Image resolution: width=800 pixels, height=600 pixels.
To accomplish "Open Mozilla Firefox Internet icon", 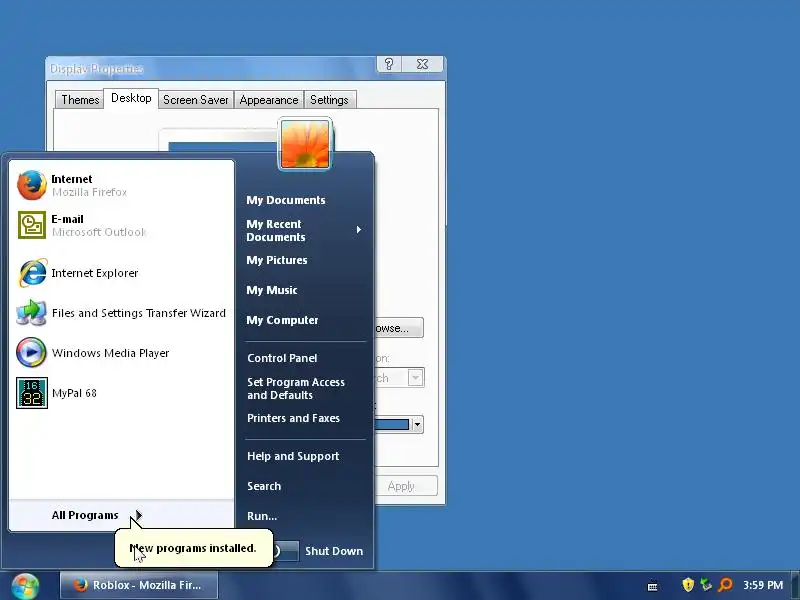I will coord(32,185).
